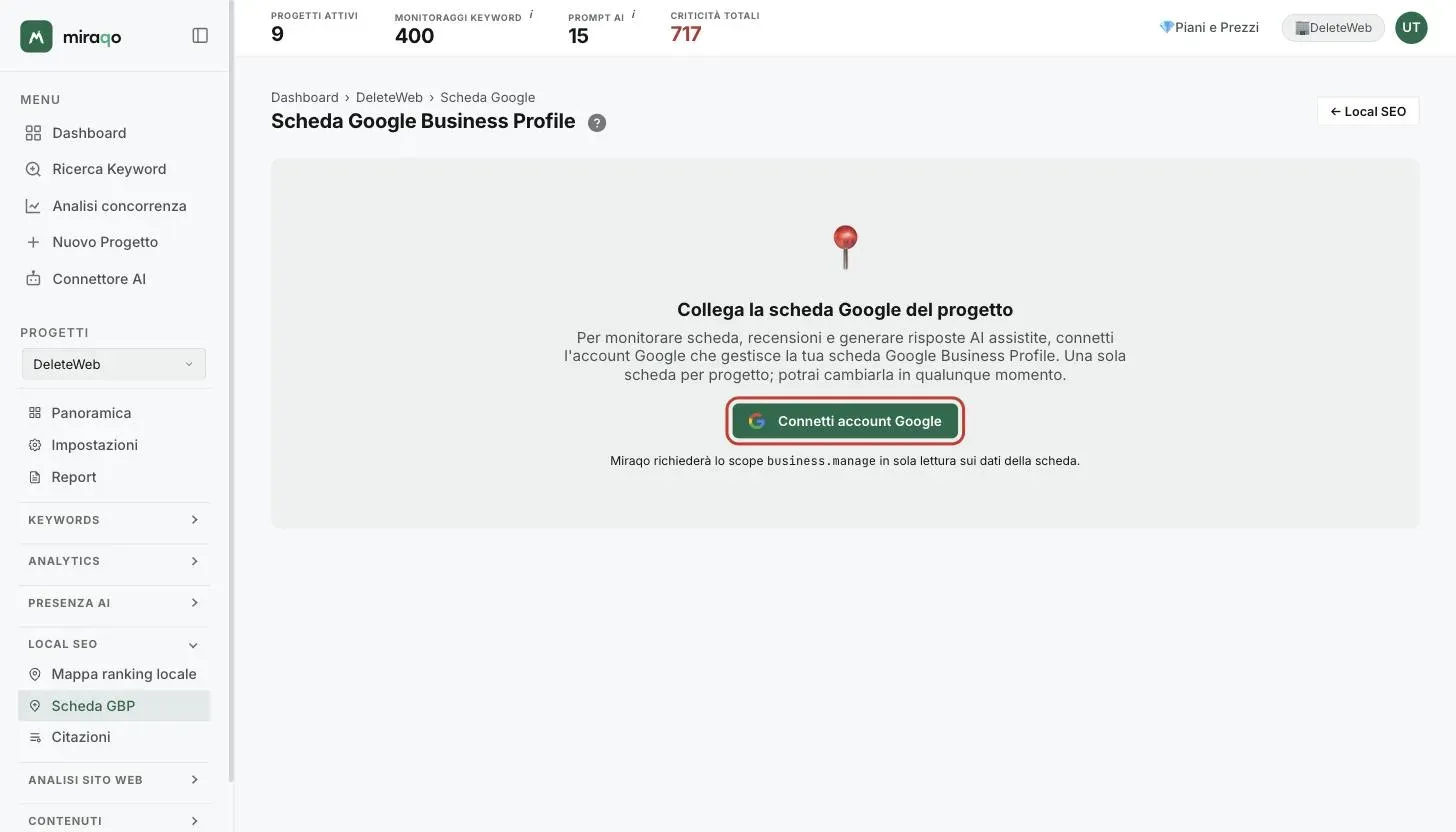The width and height of the screenshot is (1456, 832).
Task: Click the pin icon for Mappa ranking locale
Action: point(35,674)
